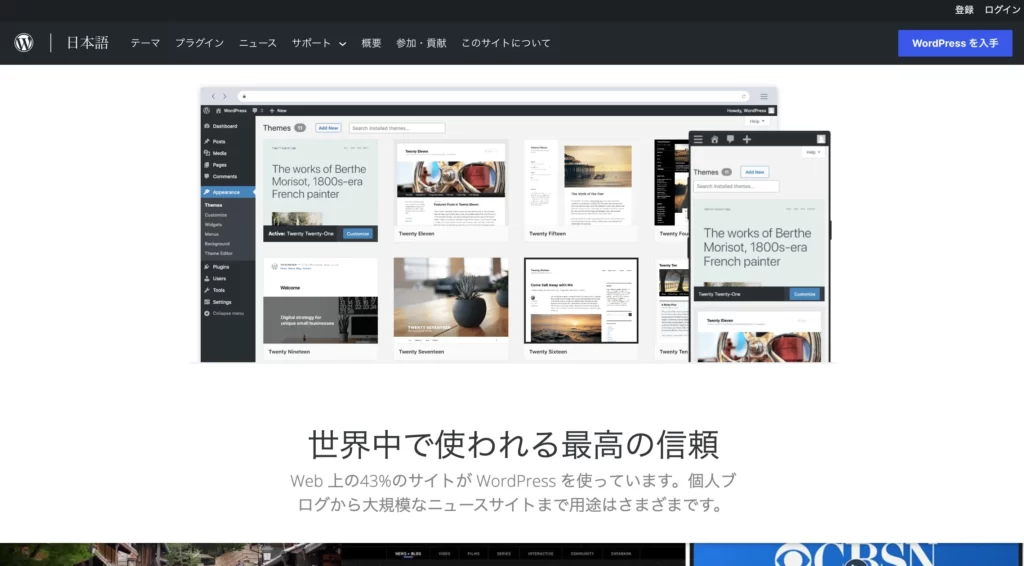Screen dimensions: 1024x566
Task: Click the home icon in desktop admin bar
Action: [219, 110]
